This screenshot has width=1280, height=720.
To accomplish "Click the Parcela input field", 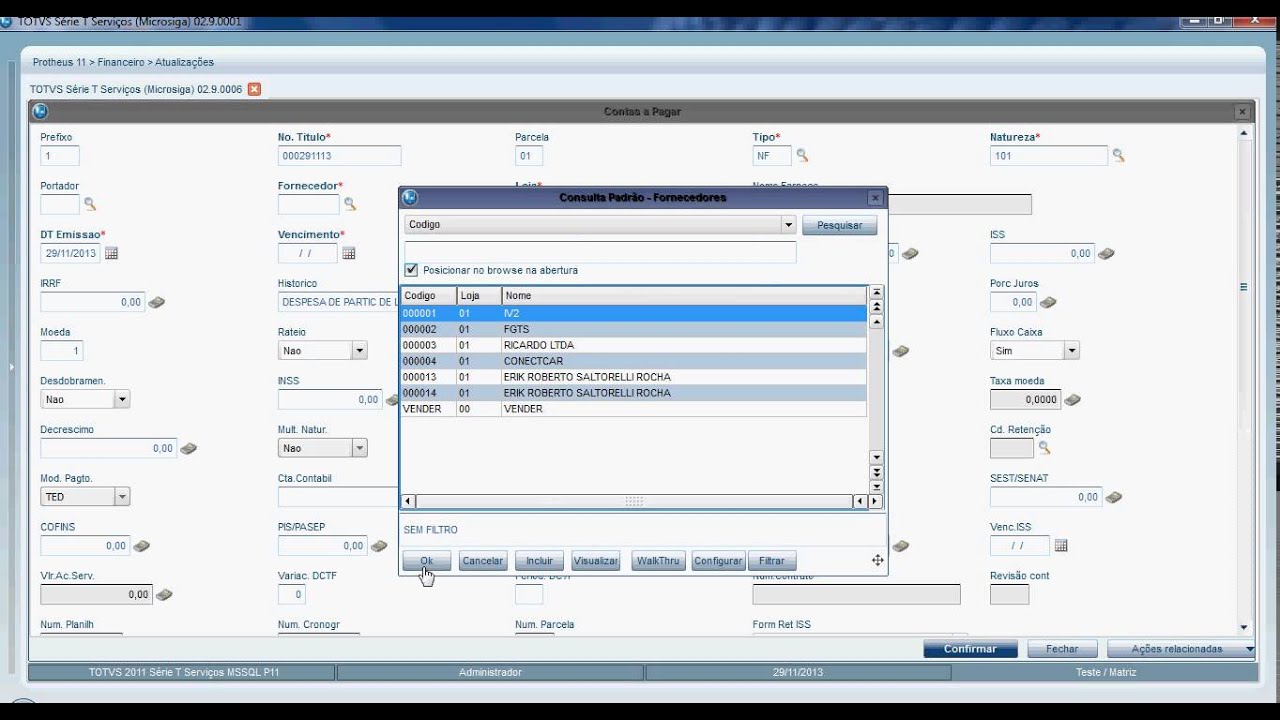I will 529,156.
